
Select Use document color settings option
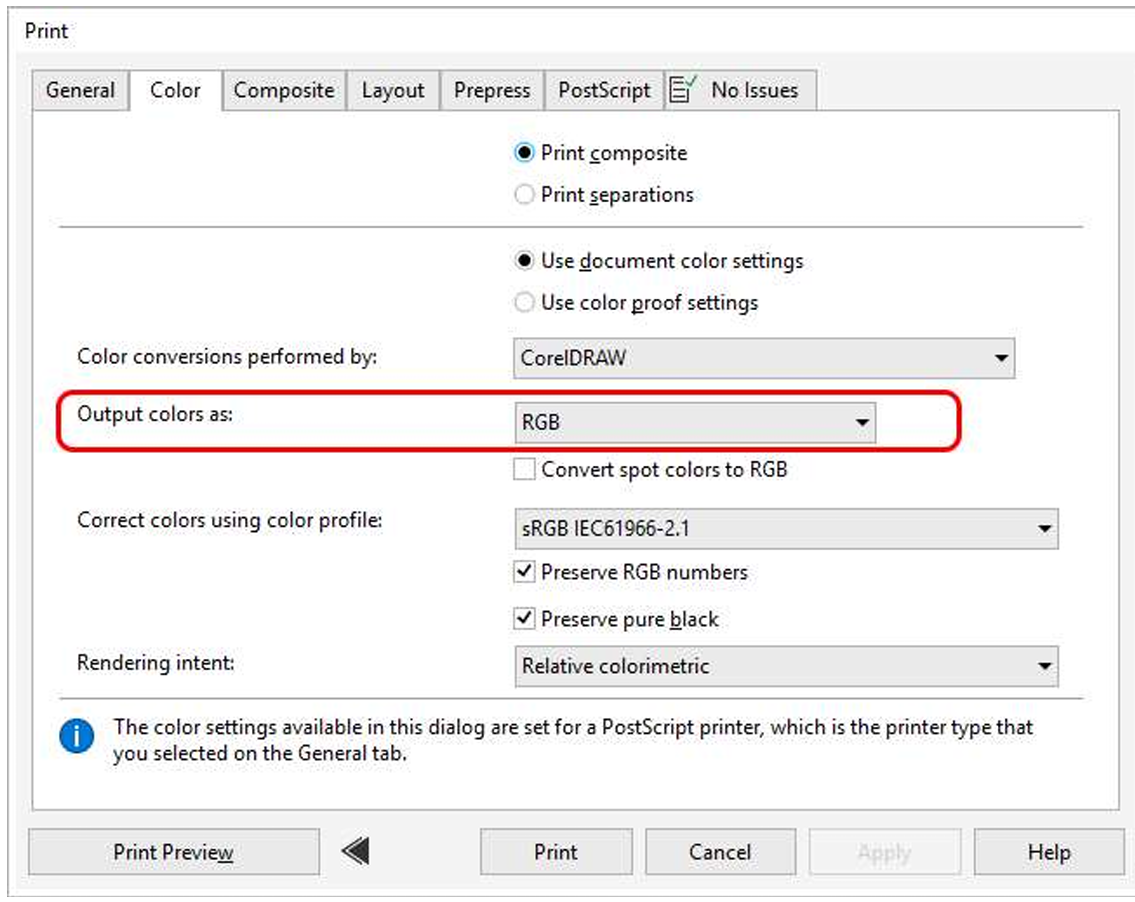tap(524, 261)
